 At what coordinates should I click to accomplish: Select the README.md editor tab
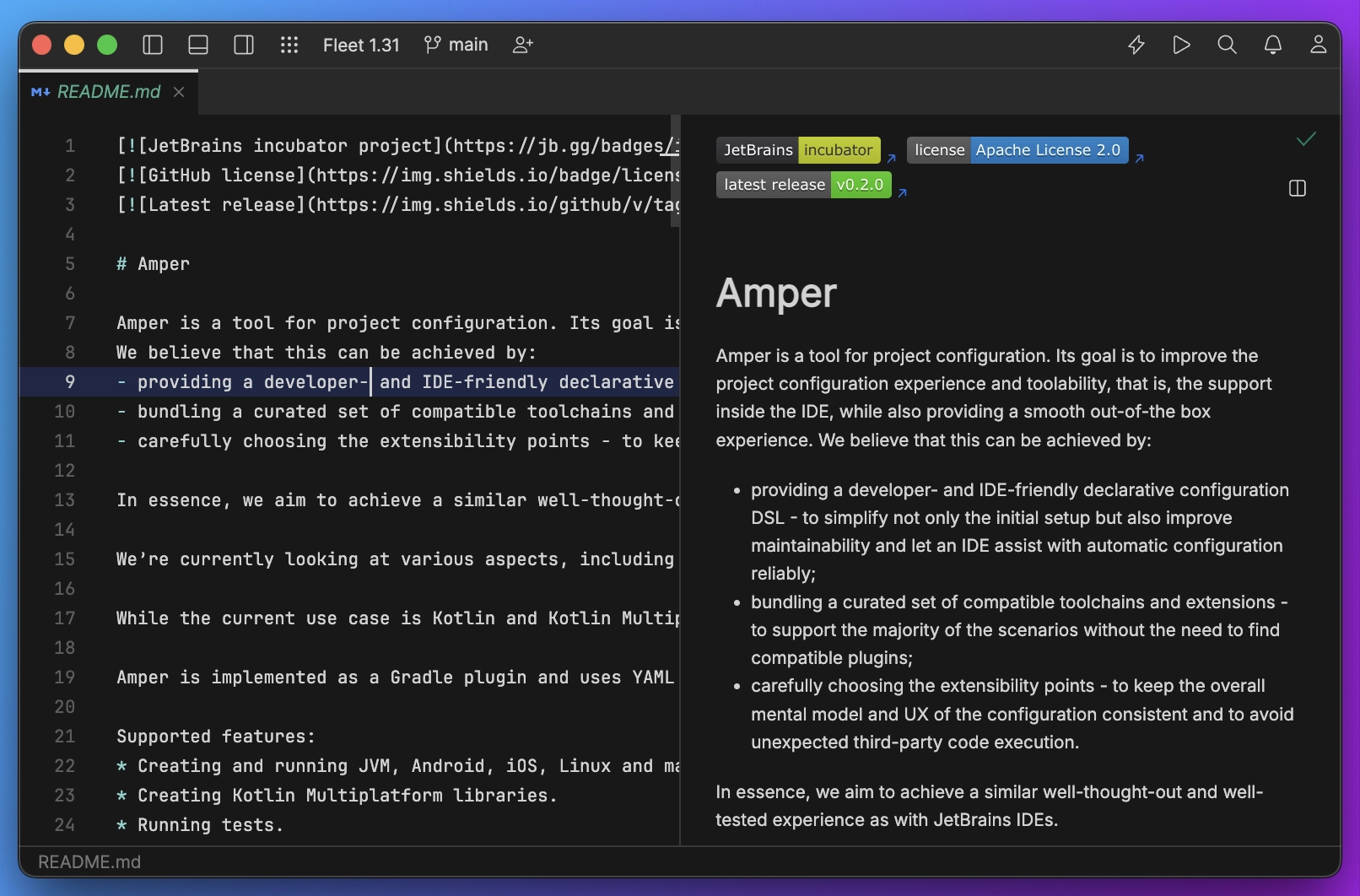(108, 91)
